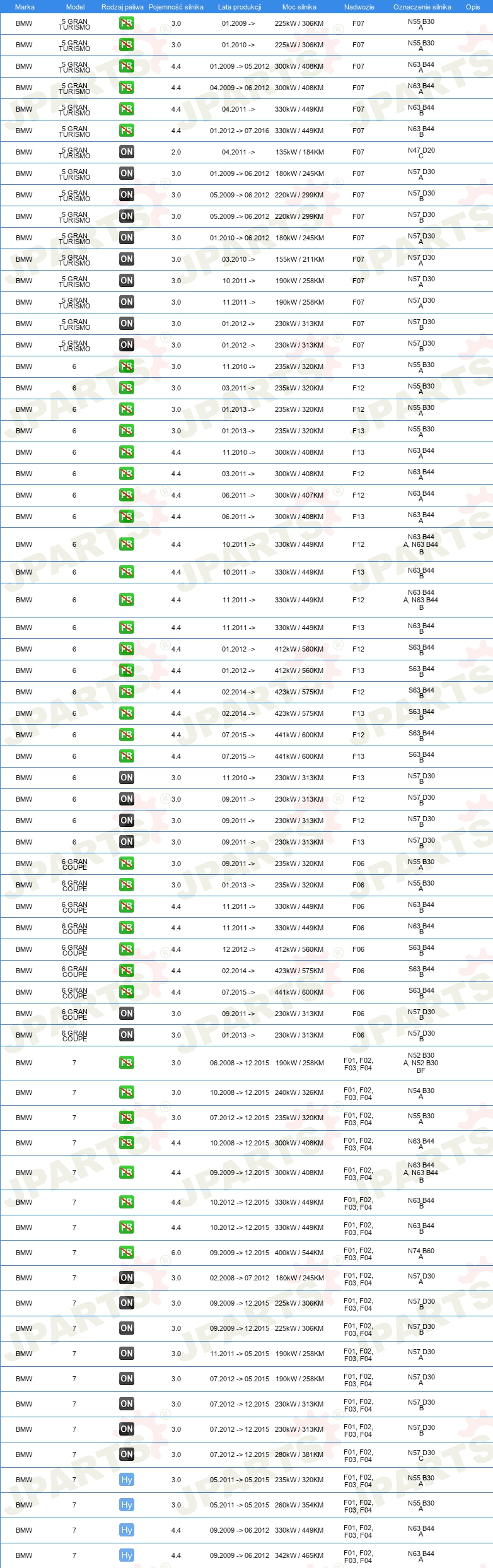
Task: Click the PB icon in the 300kW / 407KM row
Action: tap(127, 495)
